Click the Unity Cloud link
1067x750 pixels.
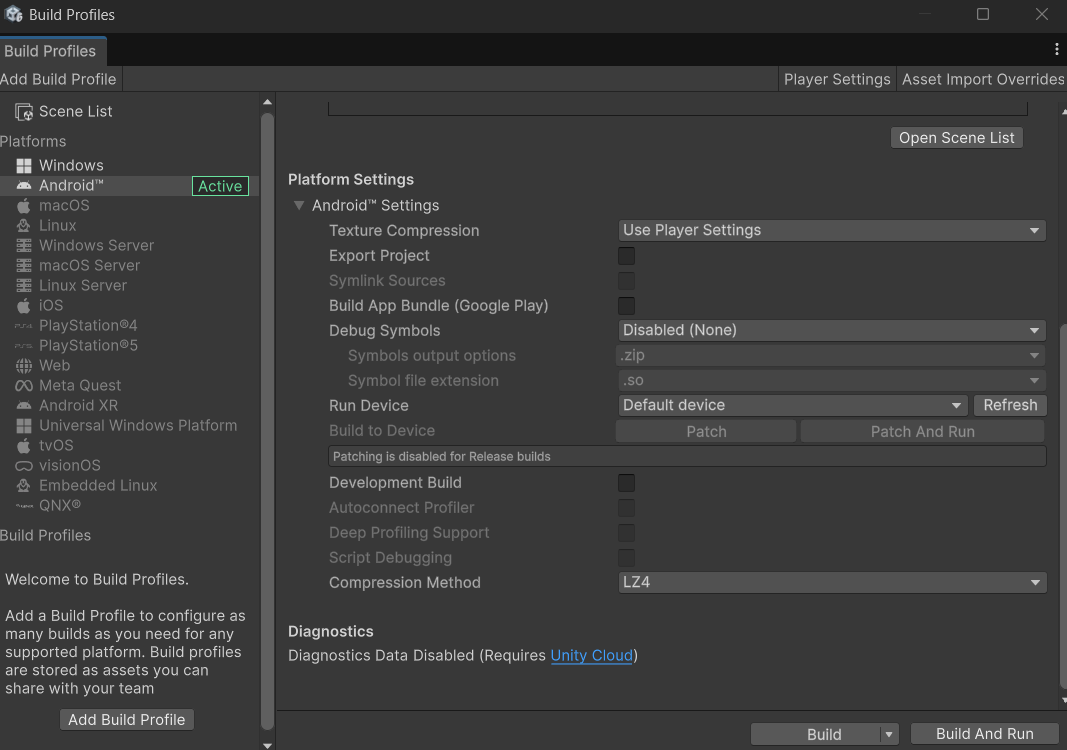coord(592,655)
